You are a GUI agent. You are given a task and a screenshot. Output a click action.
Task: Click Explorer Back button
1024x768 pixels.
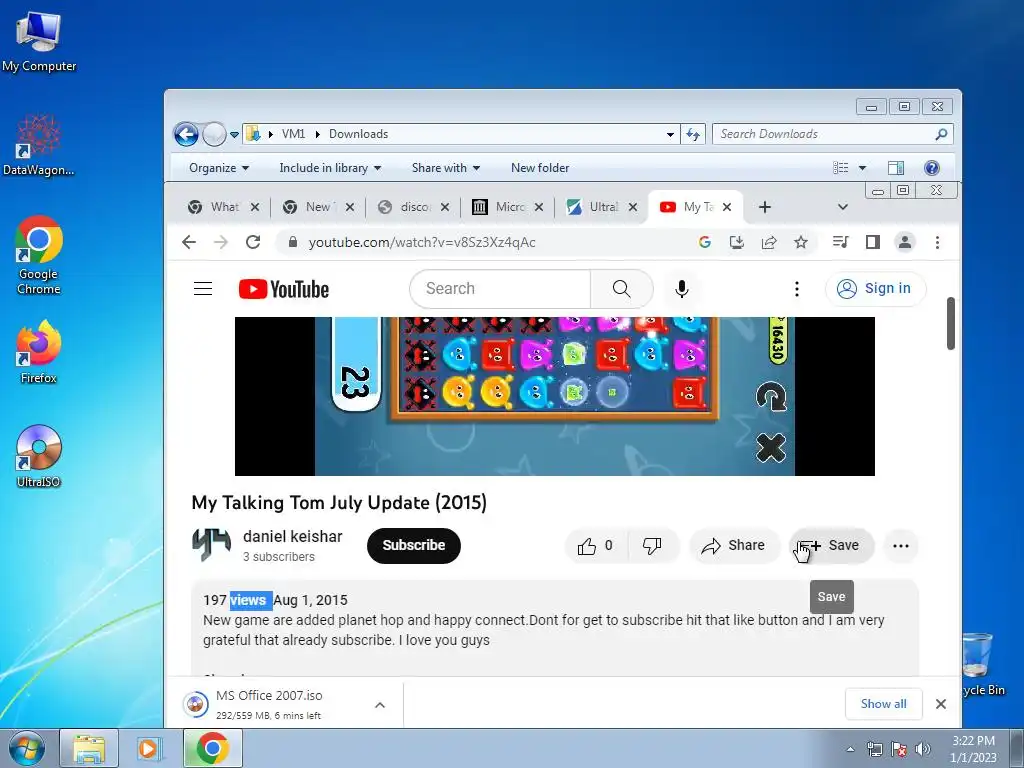tap(186, 135)
